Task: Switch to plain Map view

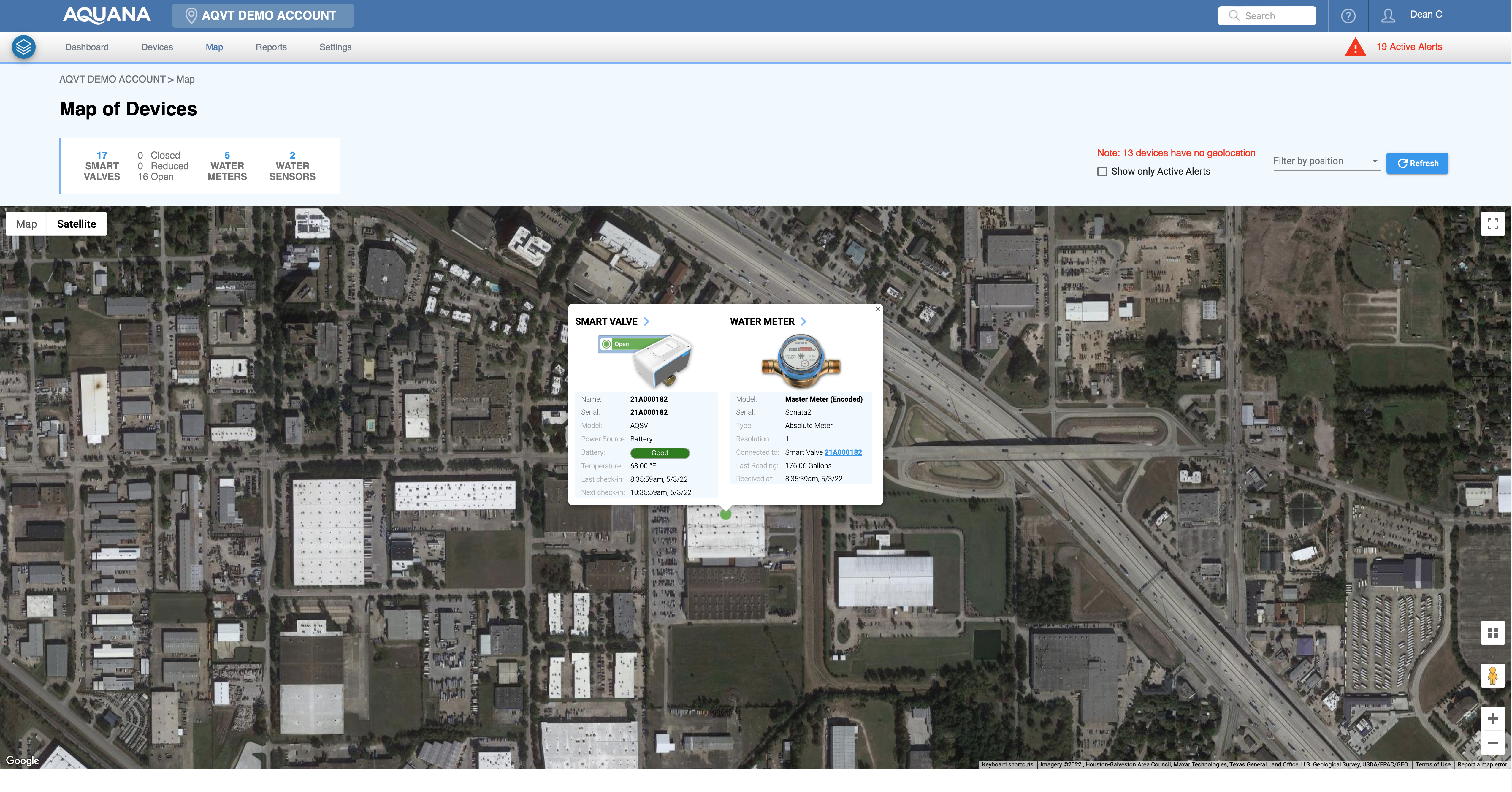Action: 26,224
